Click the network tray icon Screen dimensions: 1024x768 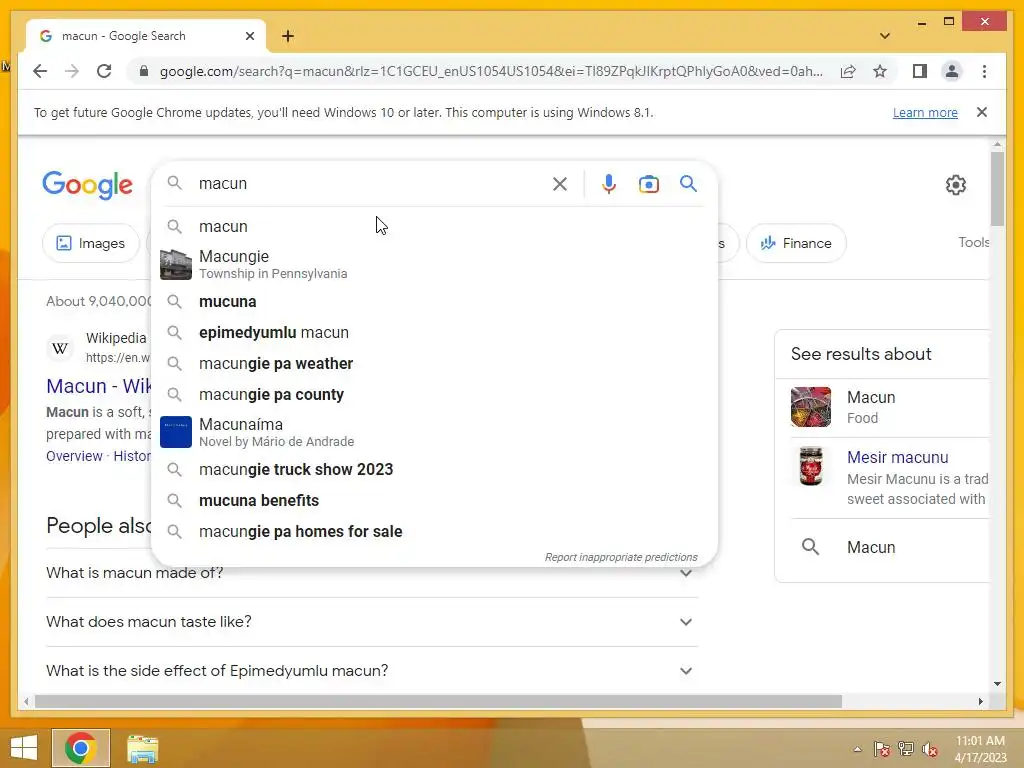pyautogui.click(x=906, y=749)
